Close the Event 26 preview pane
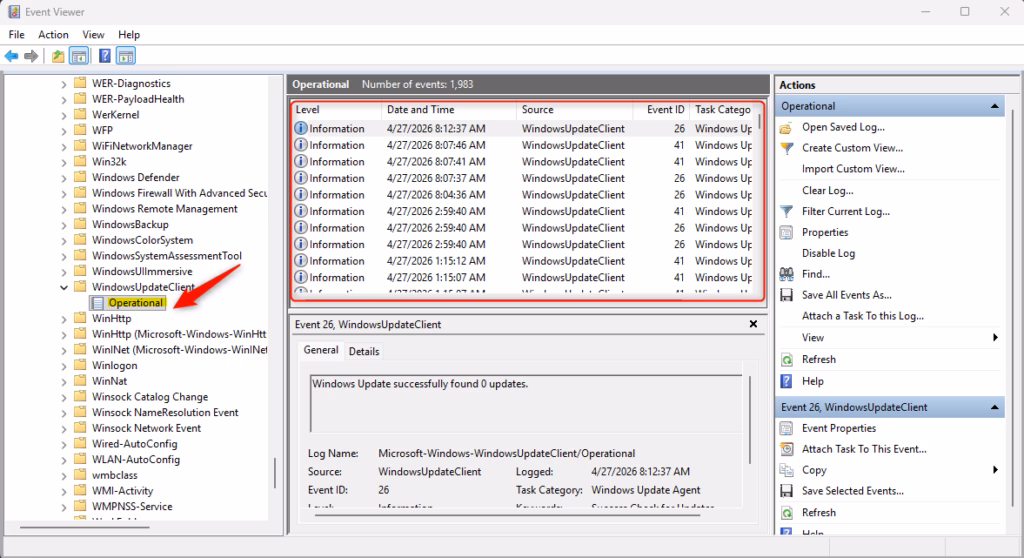This screenshot has height=558, width=1024. (x=753, y=324)
